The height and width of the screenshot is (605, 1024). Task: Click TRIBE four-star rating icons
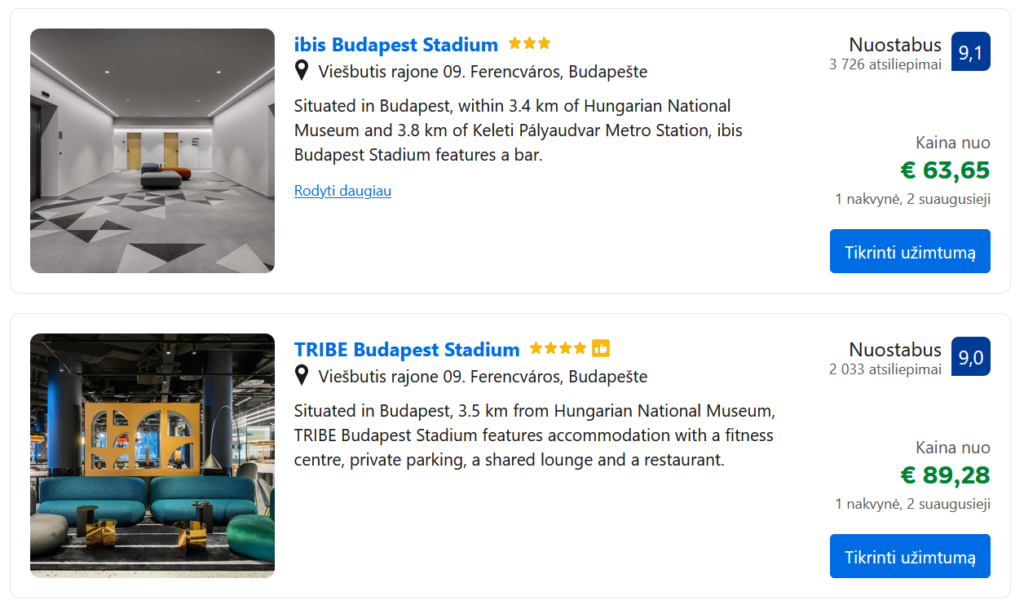(558, 349)
